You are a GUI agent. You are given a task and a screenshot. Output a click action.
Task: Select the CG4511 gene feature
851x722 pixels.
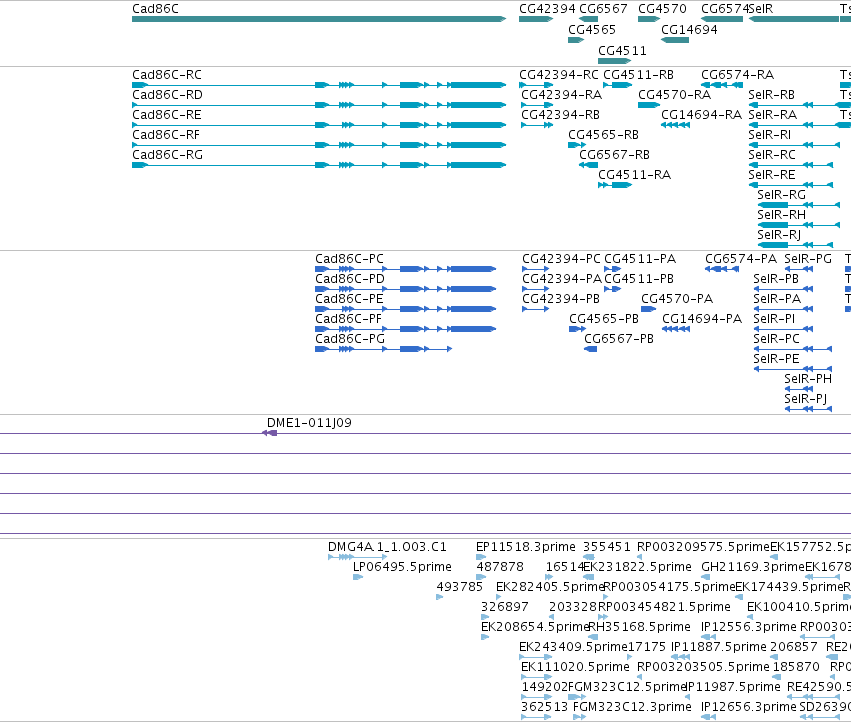point(614,61)
